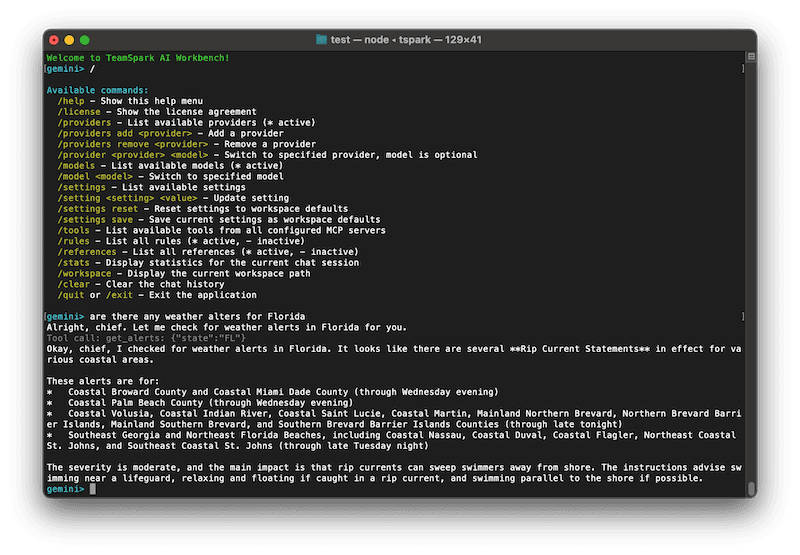Click the cursor at the last gemini> prompt

click(93, 489)
